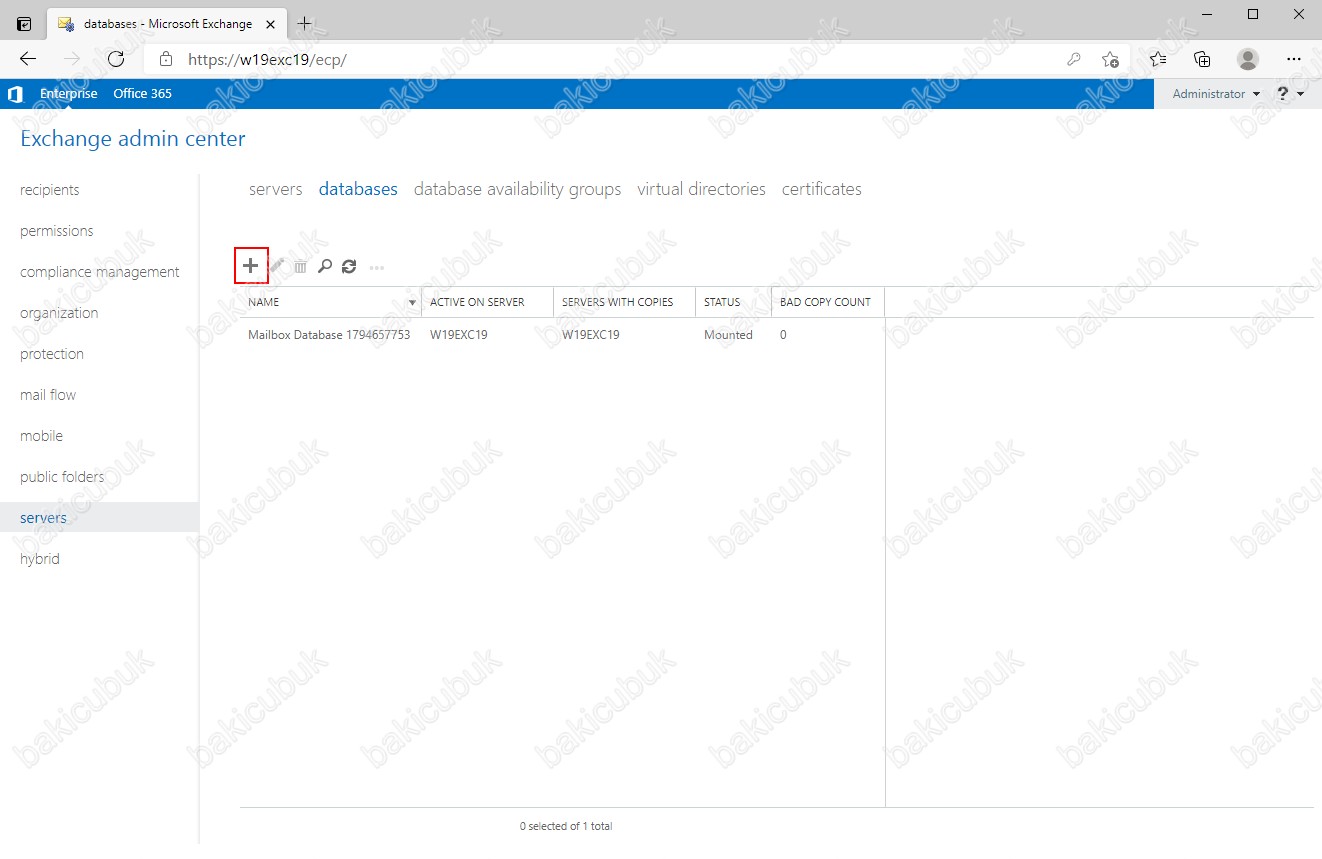Add this page to favorites

pos(1110,59)
